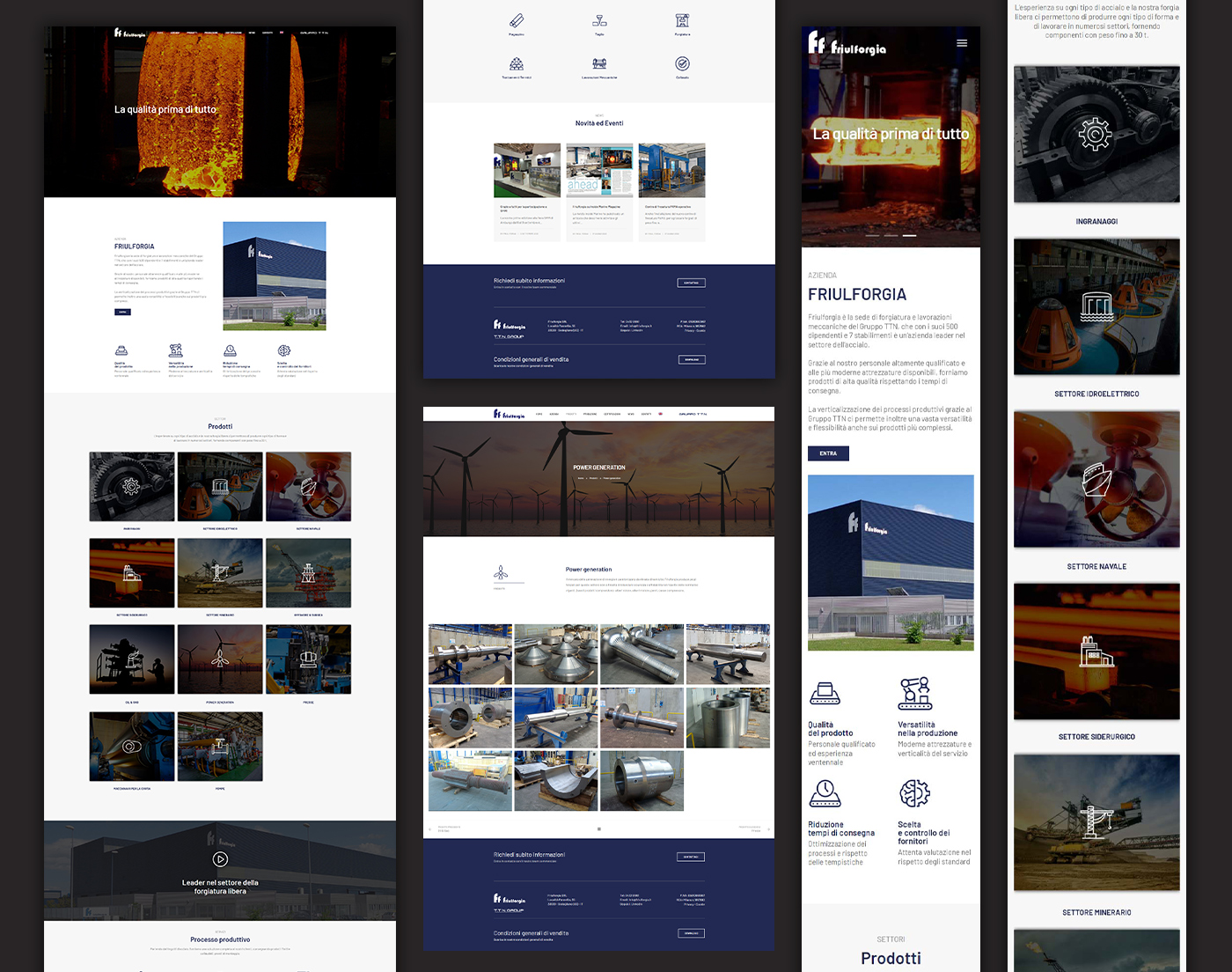Open the Presse tile in desktop grid
This screenshot has height=972, width=1232.
tap(308, 659)
